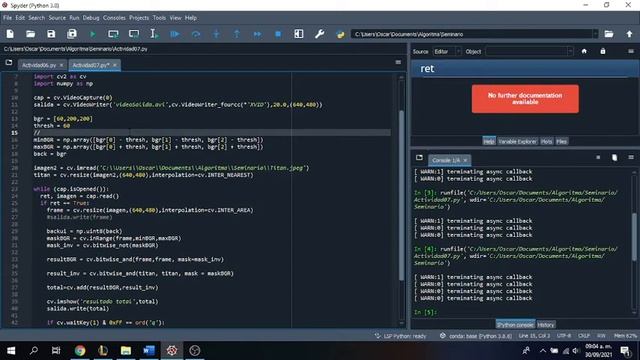The height and width of the screenshot is (360, 640).
Task: Click the Help pane home icon
Action: (x=584, y=51)
